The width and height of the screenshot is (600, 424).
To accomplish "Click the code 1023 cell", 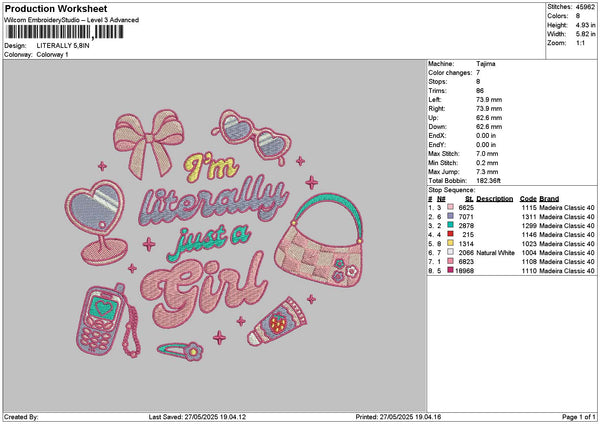I will (529, 244).
